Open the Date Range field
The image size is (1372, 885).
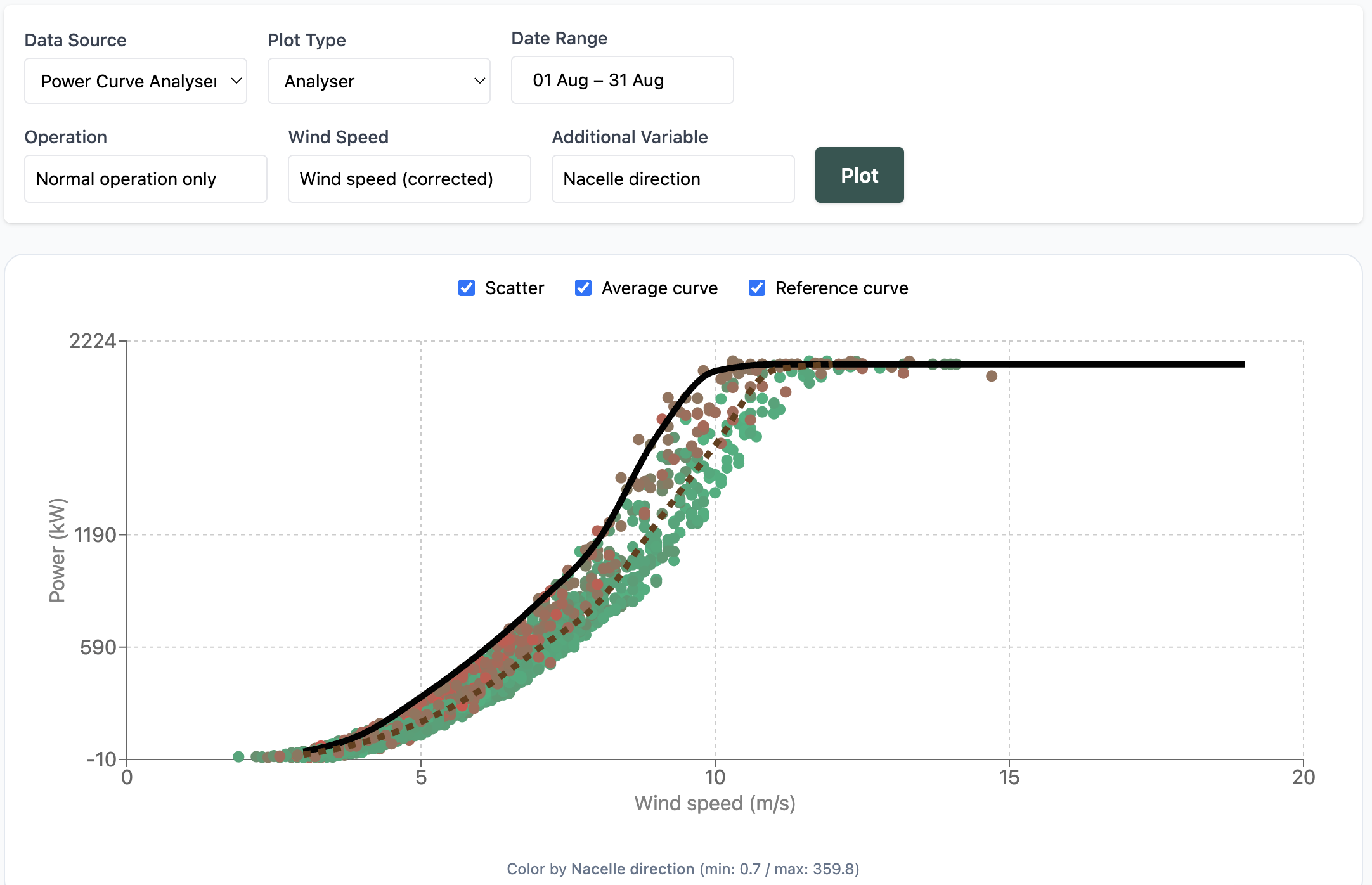tap(622, 80)
